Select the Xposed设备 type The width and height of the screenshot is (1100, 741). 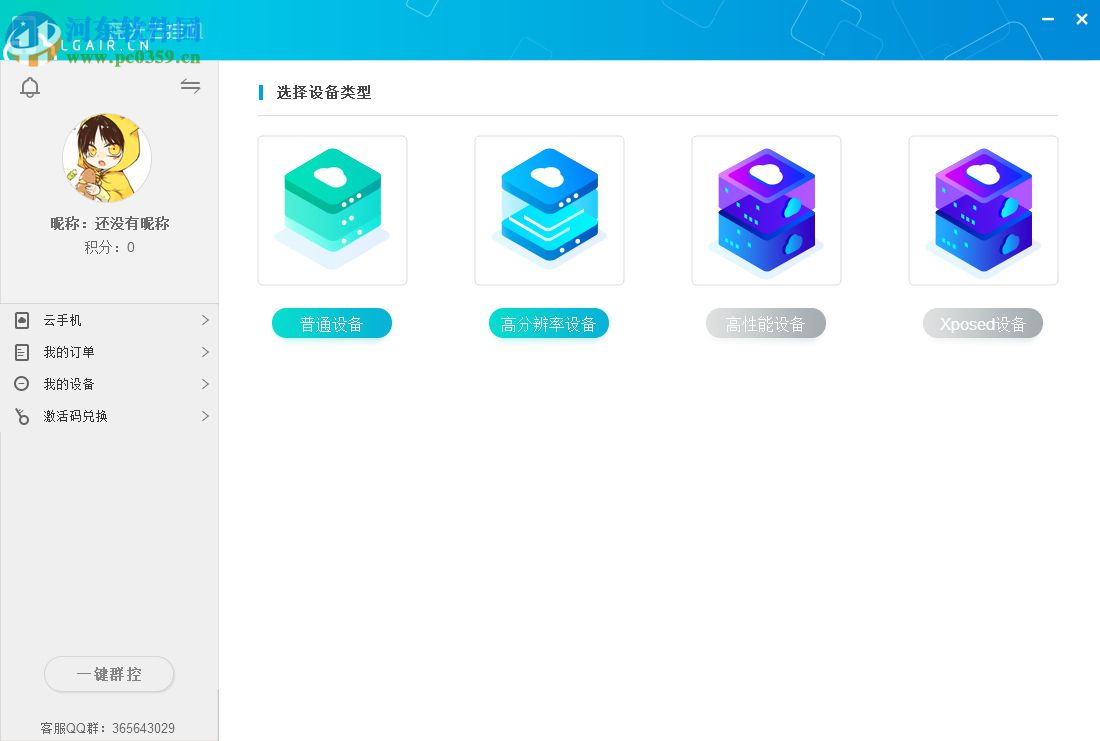pos(983,323)
